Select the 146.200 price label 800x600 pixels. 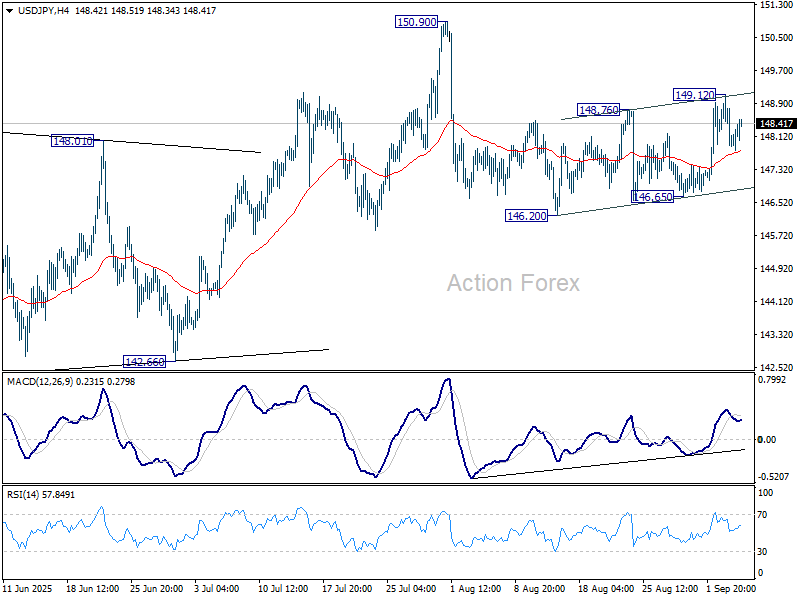pos(527,216)
